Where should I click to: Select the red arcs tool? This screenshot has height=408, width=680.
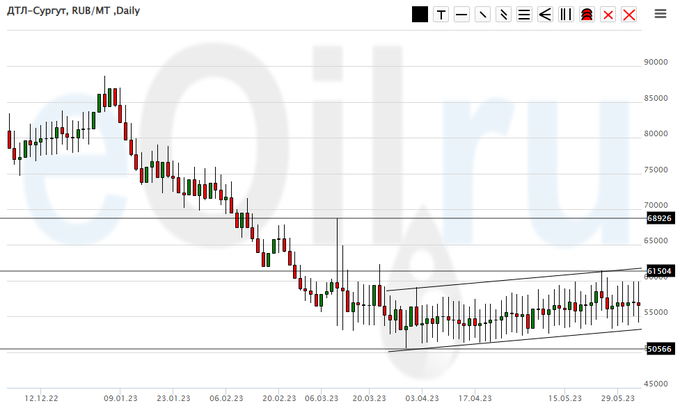[x=587, y=15]
